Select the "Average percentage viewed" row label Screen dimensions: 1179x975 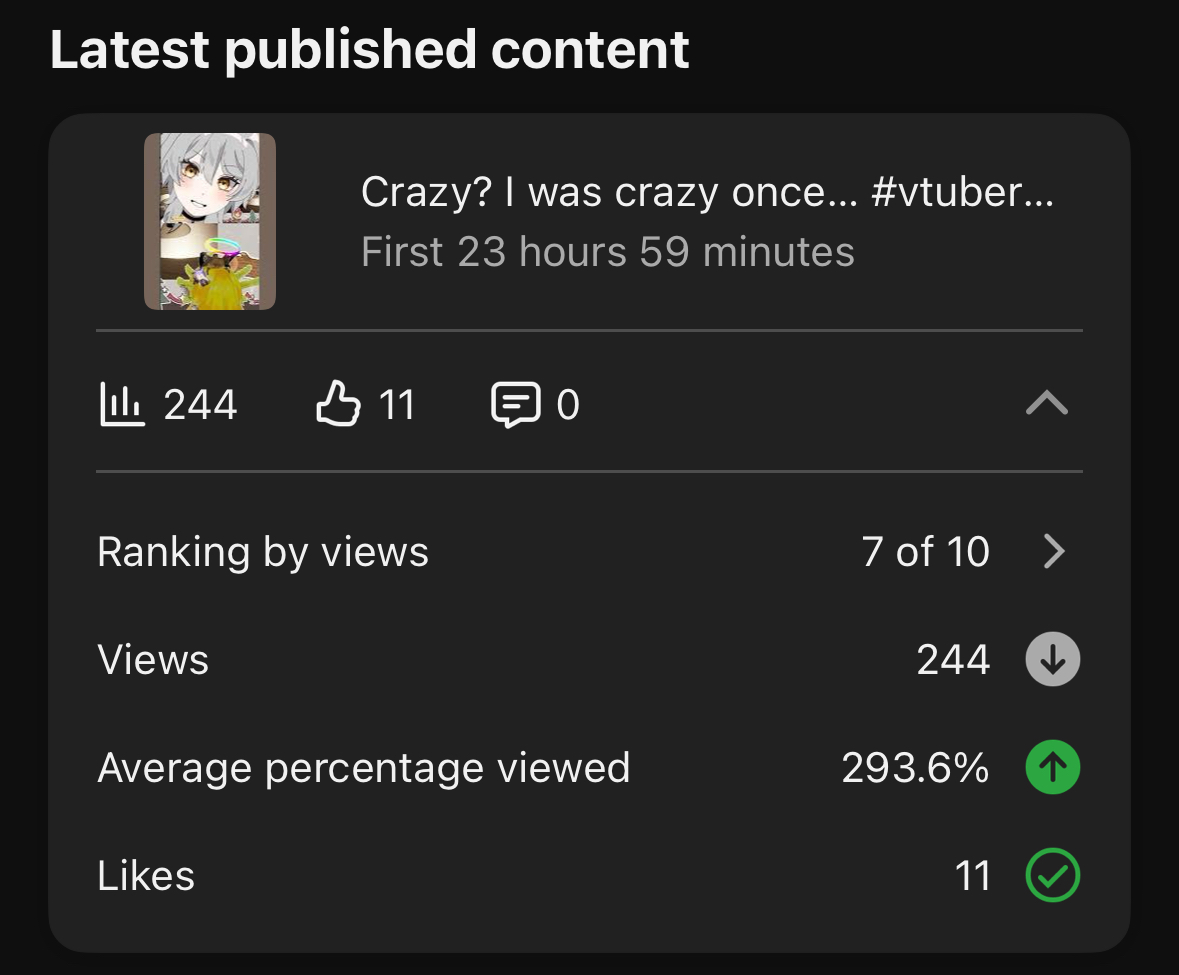click(x=364, y=768)
